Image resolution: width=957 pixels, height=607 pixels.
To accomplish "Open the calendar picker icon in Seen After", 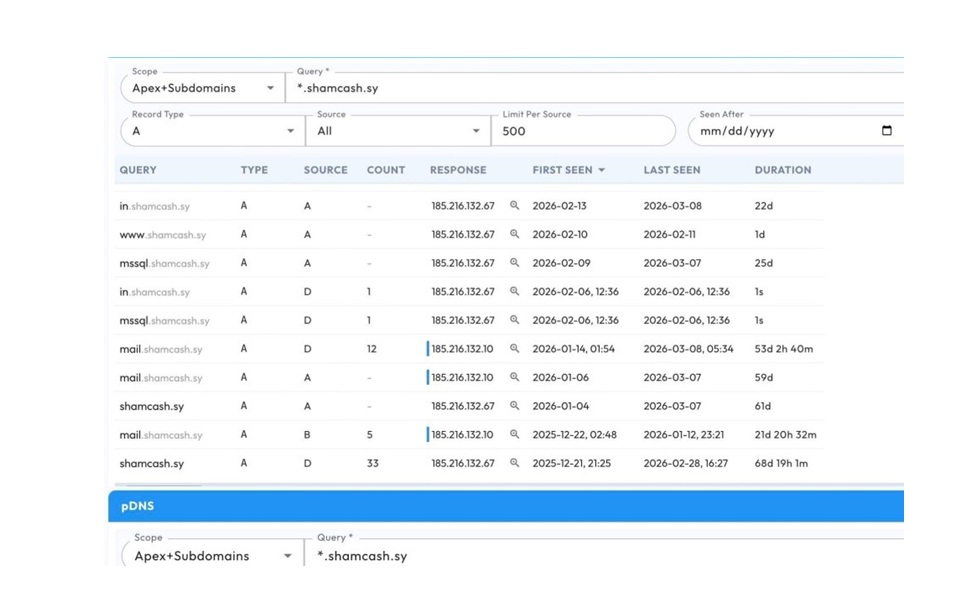I will pyautogui.click(x=886, y=131).
